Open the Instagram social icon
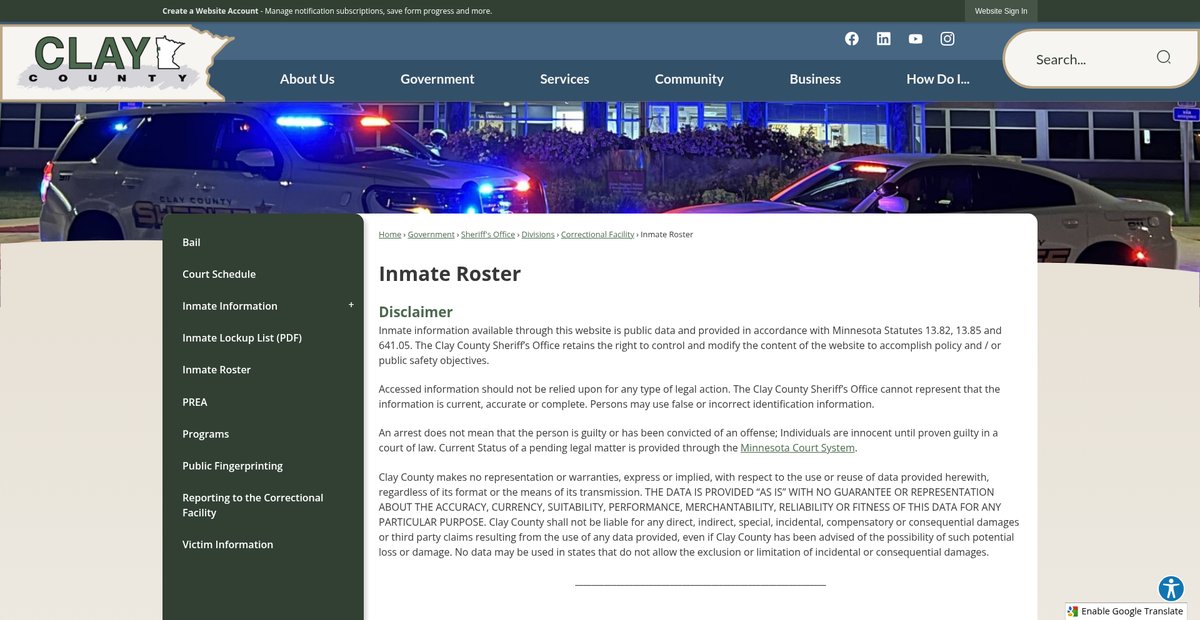Screen dimensions: 1200x620 (947, 39)
